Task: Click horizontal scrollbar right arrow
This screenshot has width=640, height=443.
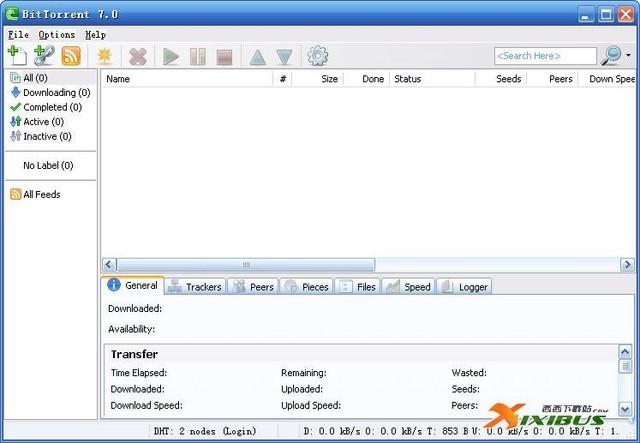Action: (627, 265)
